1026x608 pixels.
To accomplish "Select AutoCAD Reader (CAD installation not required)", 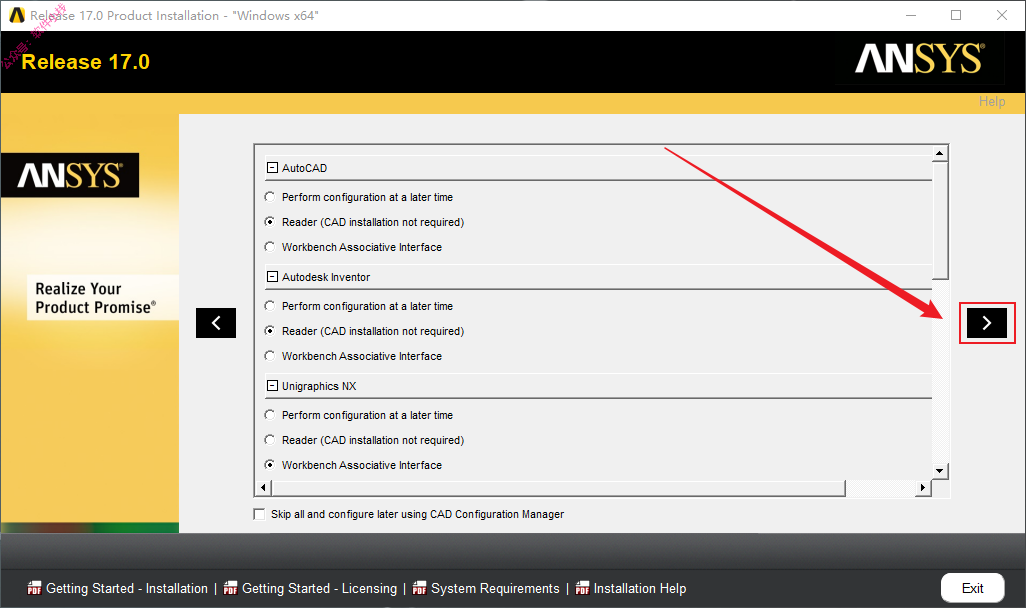I will point(270,222).
